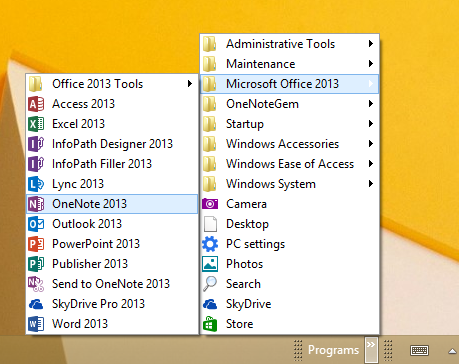Show hidden tray icons arrow
459x364 pixels.
click(x=452, y=351)
